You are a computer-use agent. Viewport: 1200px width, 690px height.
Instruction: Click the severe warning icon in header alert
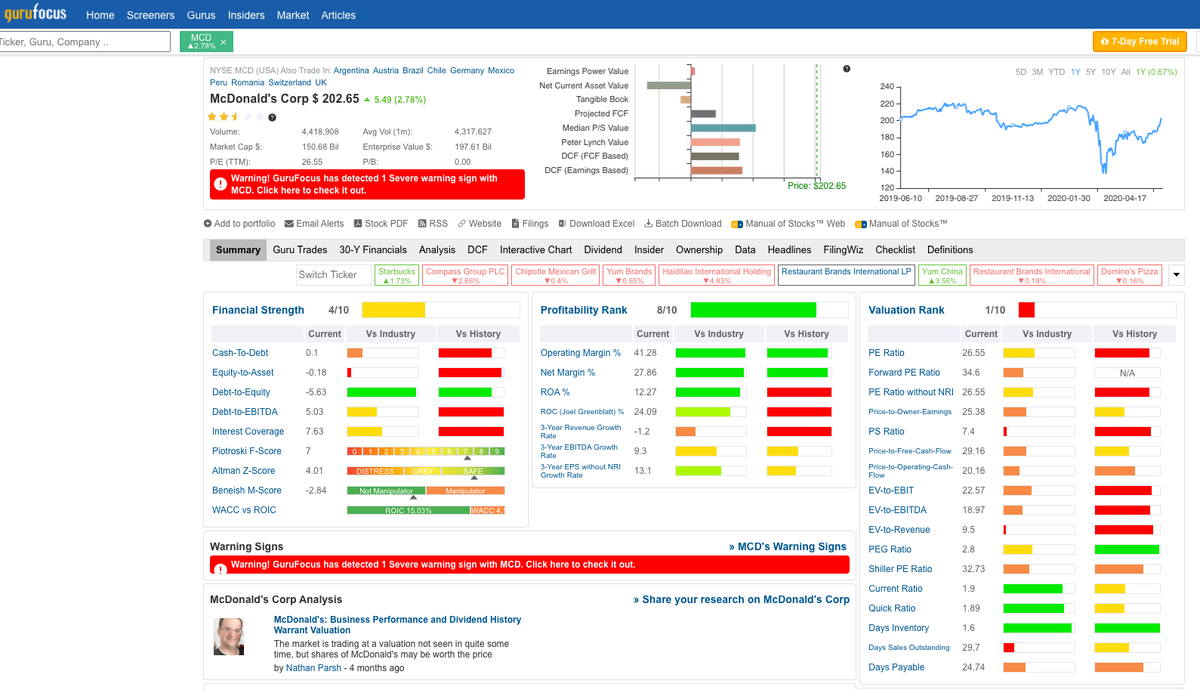(x=220, y=185)
